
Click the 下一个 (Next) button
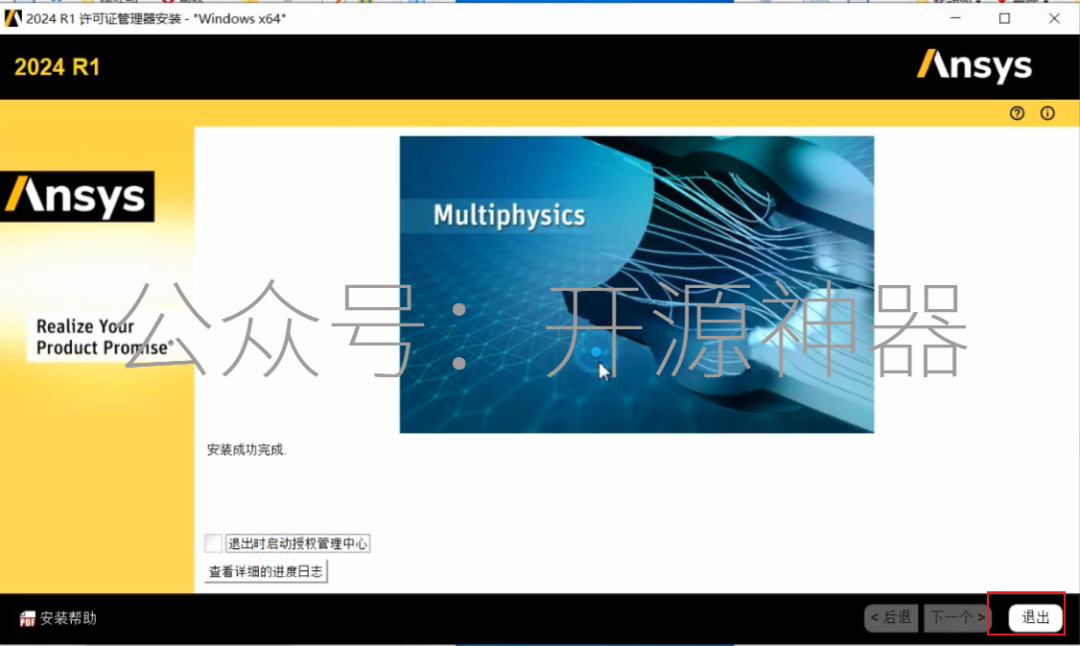(x=957, y=617)
